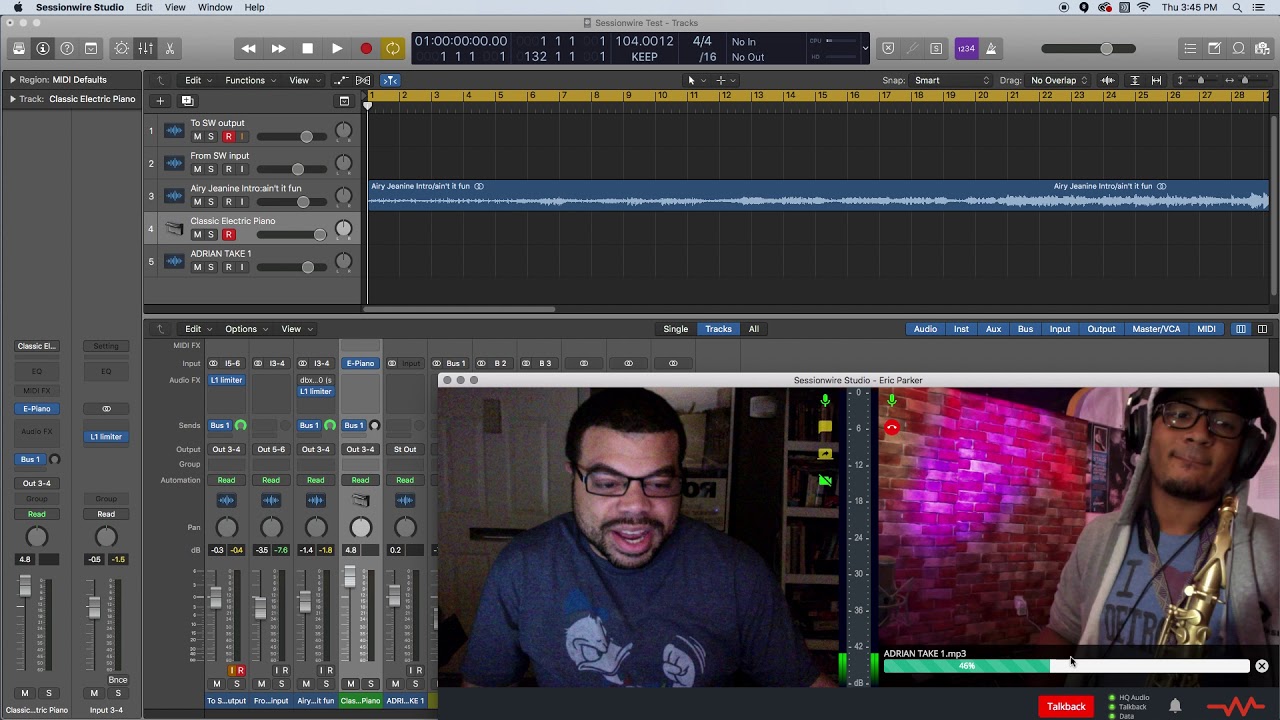Open the Loop Browser icon
The width and height of the screenshot is (1280, 720).
tap(1238, 48)
